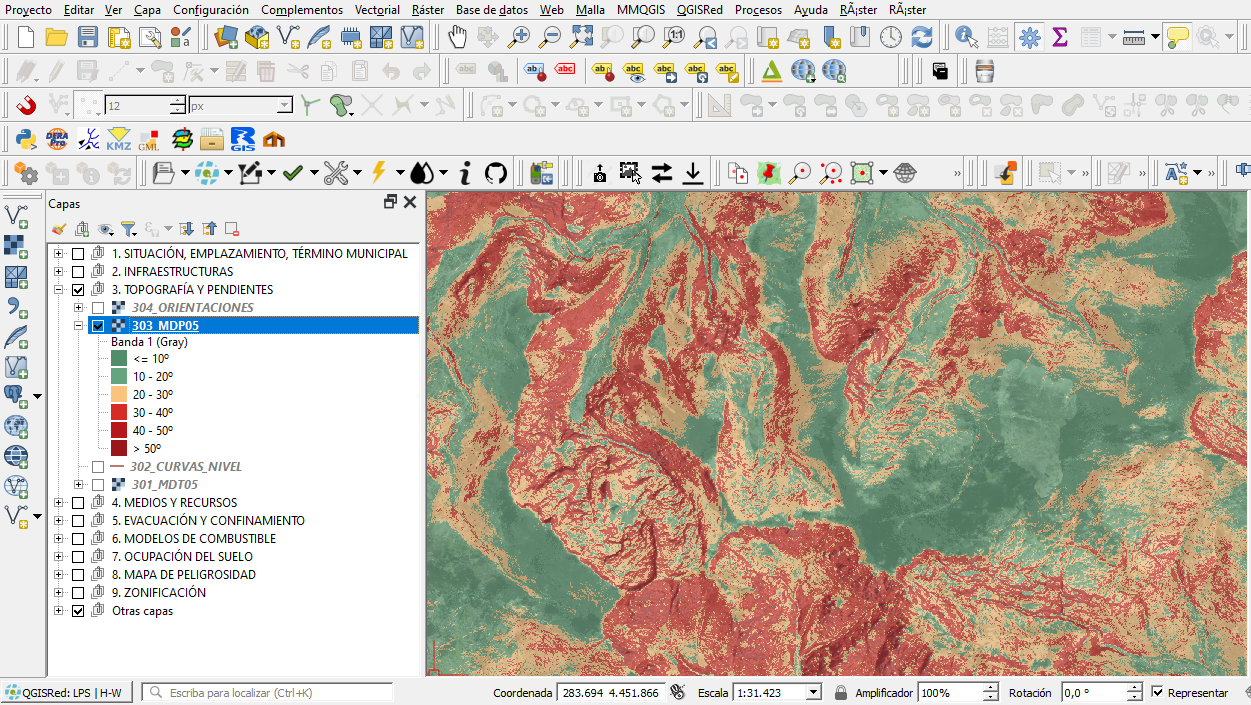Collapse the 3. TOPOGRAFÍA Y PENDIENTES group
Screen dimensions: 1251x705
pos(58,289)
